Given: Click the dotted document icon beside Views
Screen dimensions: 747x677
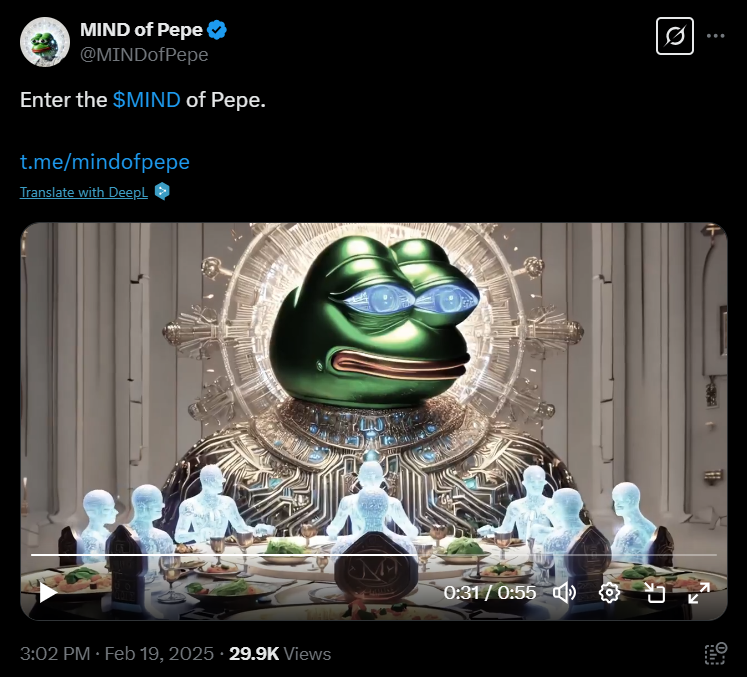Looking at the screenshot, I should [x=716, y=654].
